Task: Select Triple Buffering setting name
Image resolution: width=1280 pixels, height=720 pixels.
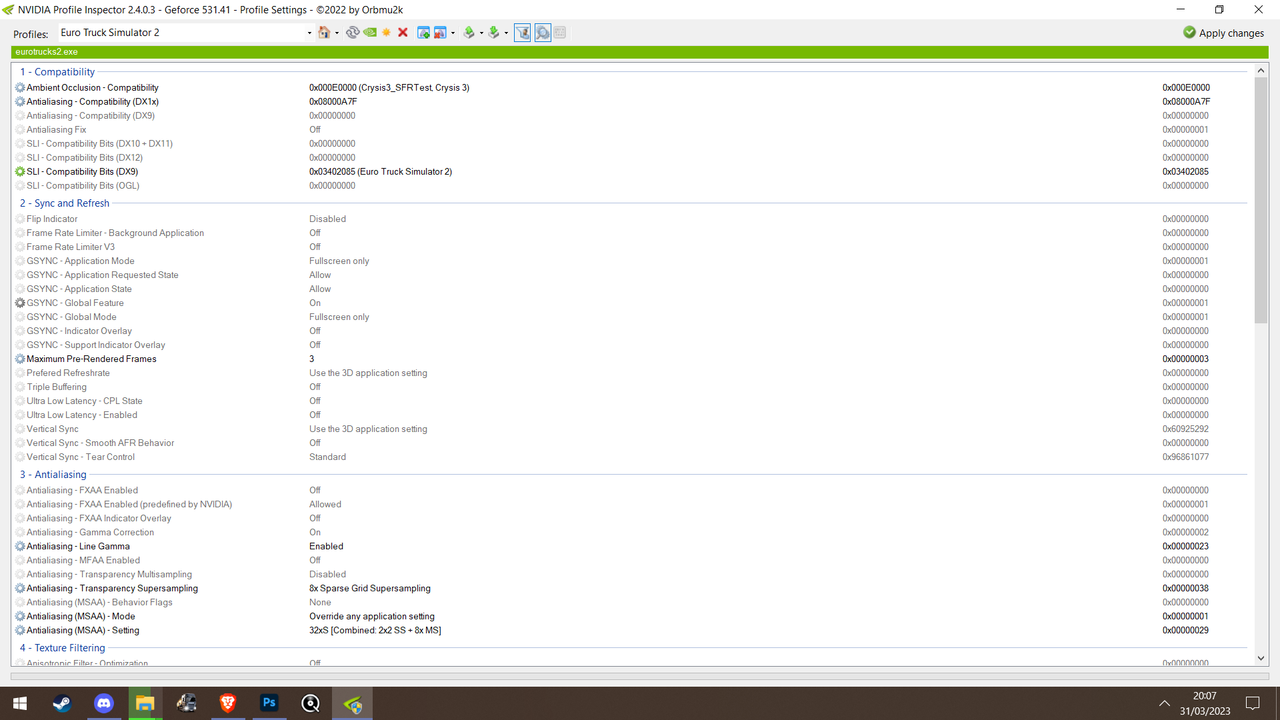Action: pos(56,387)
